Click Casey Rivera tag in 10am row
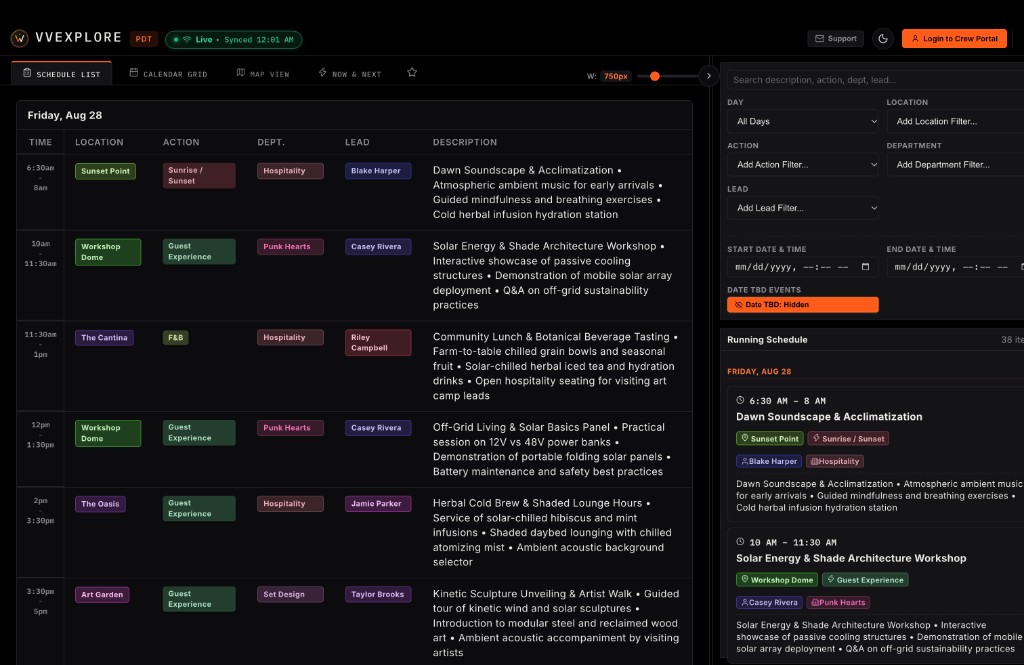This screenshot has height=665, width=1024. point(377,247)
